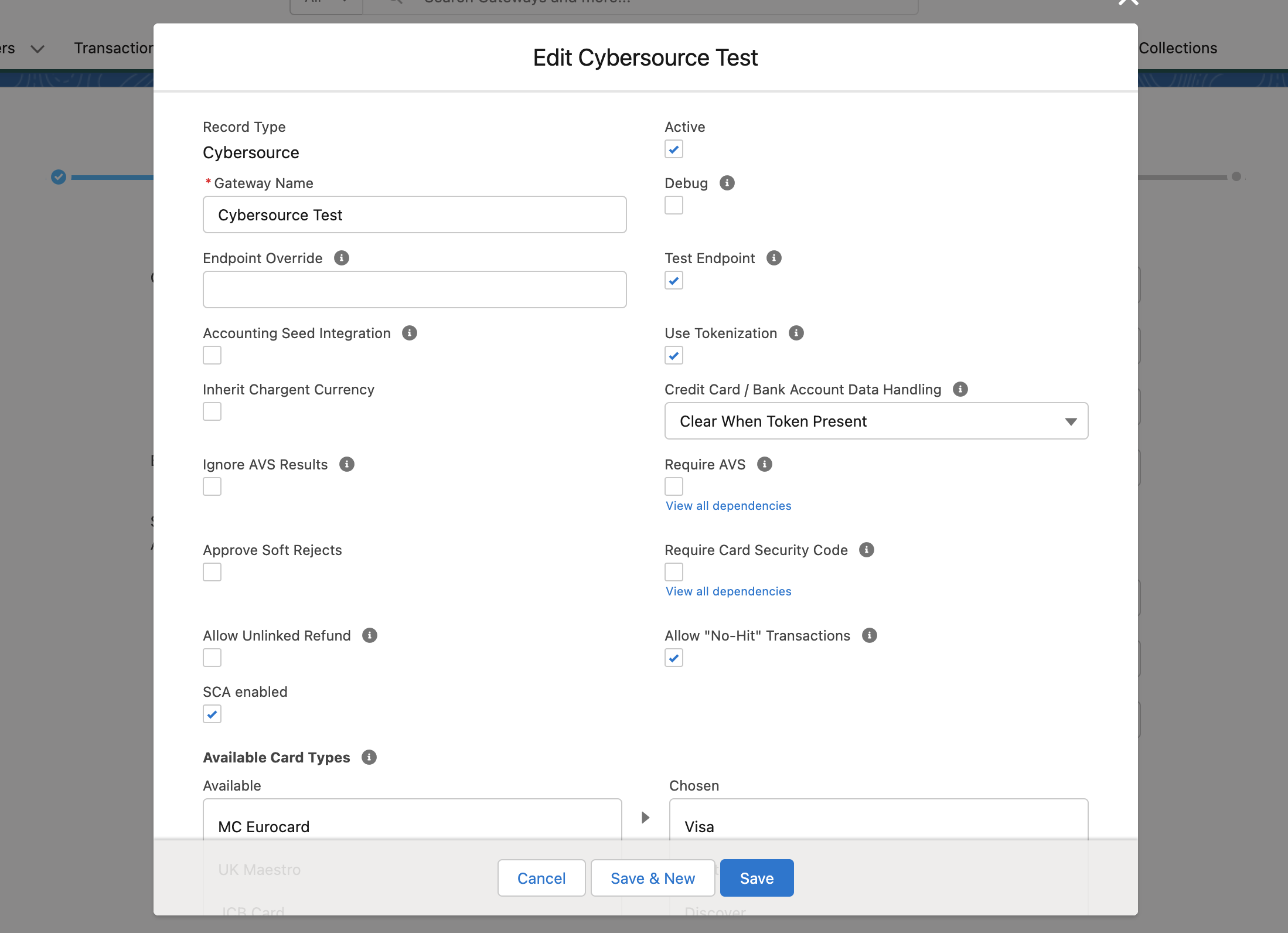This screenshot has width=1288, height=933.
Task: Click Available Card Types info icon
Action: pyautogui.click(x=369, y=757)
